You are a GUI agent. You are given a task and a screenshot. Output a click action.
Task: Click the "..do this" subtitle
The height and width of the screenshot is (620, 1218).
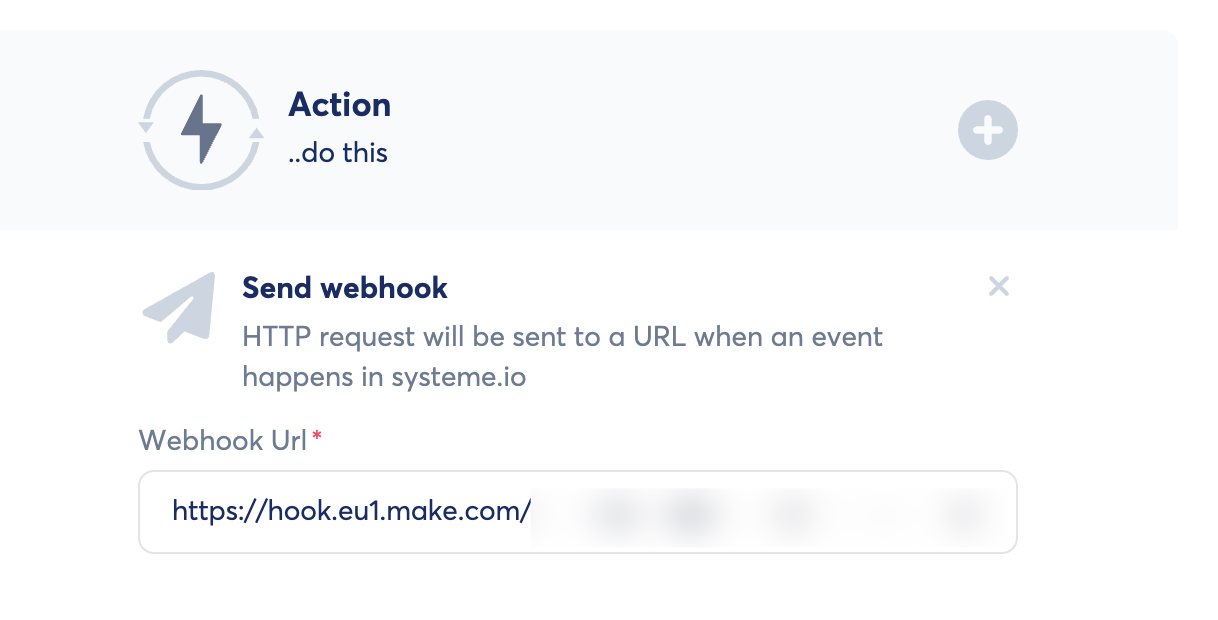click(x=337, y=153)
